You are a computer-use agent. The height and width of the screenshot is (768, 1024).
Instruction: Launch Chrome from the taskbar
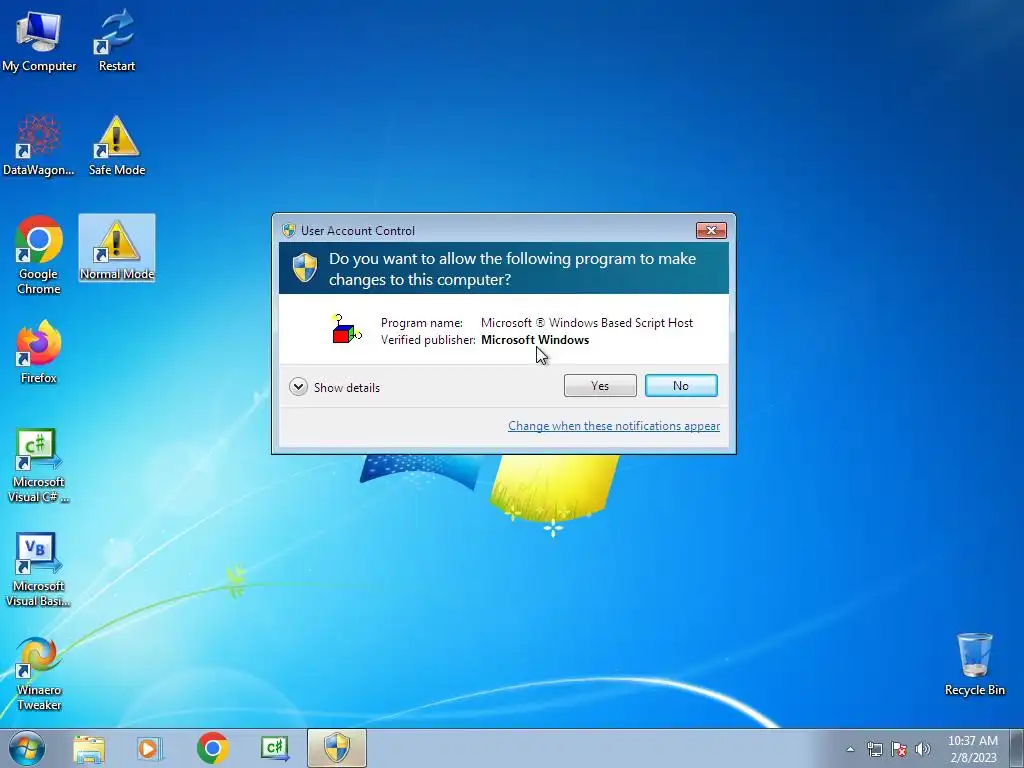click(212, 748)
